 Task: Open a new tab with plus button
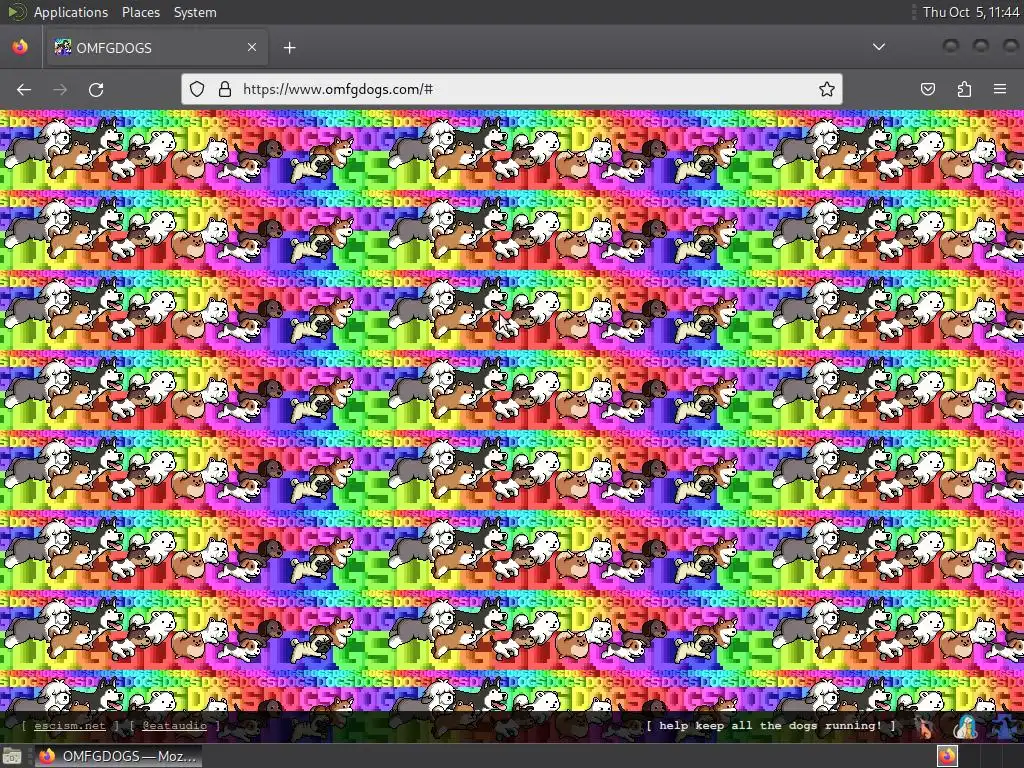(x=290, y=48)
